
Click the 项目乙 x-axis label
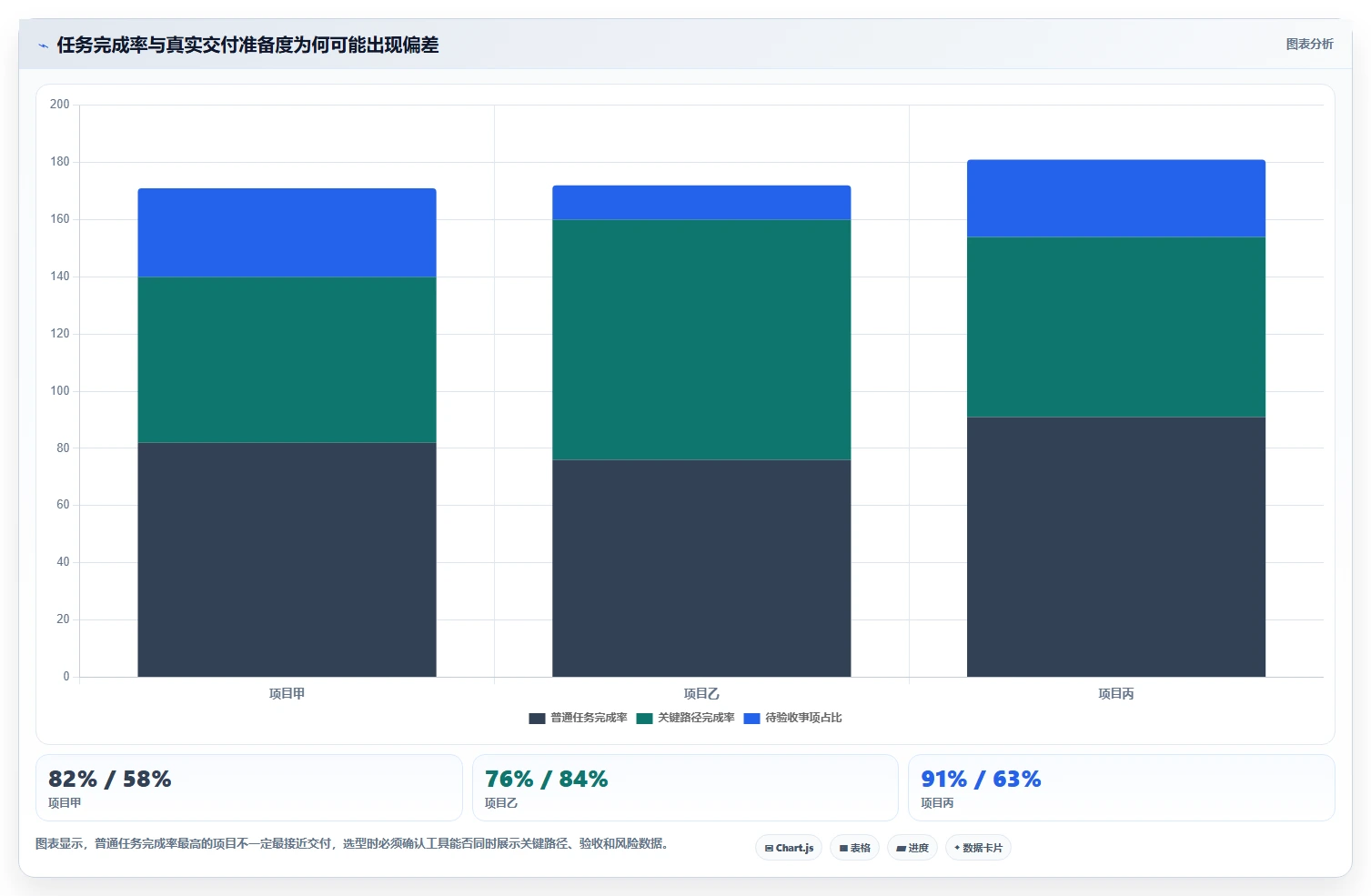click(x=701, y=693)
